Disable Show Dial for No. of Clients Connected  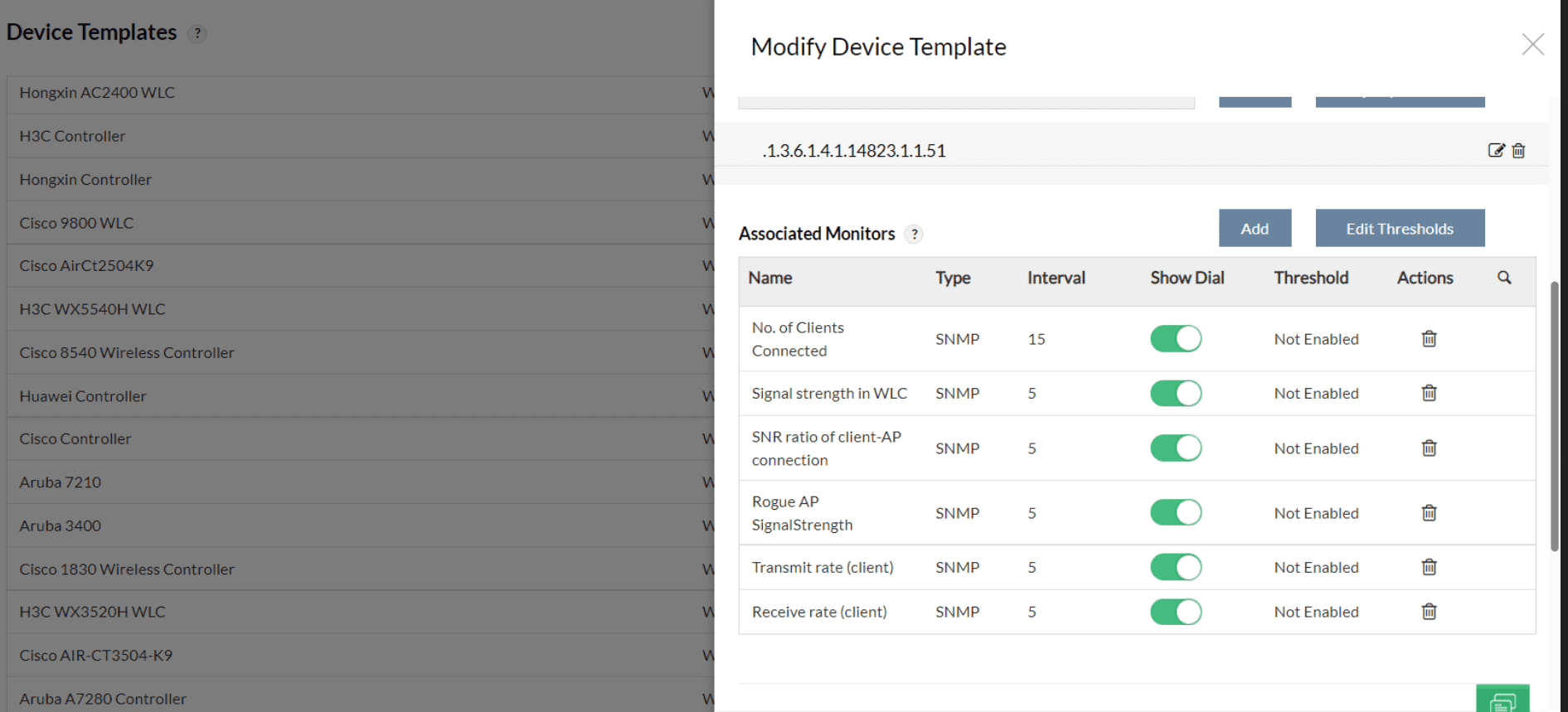pyautogui.click(x=1175, y=338)
